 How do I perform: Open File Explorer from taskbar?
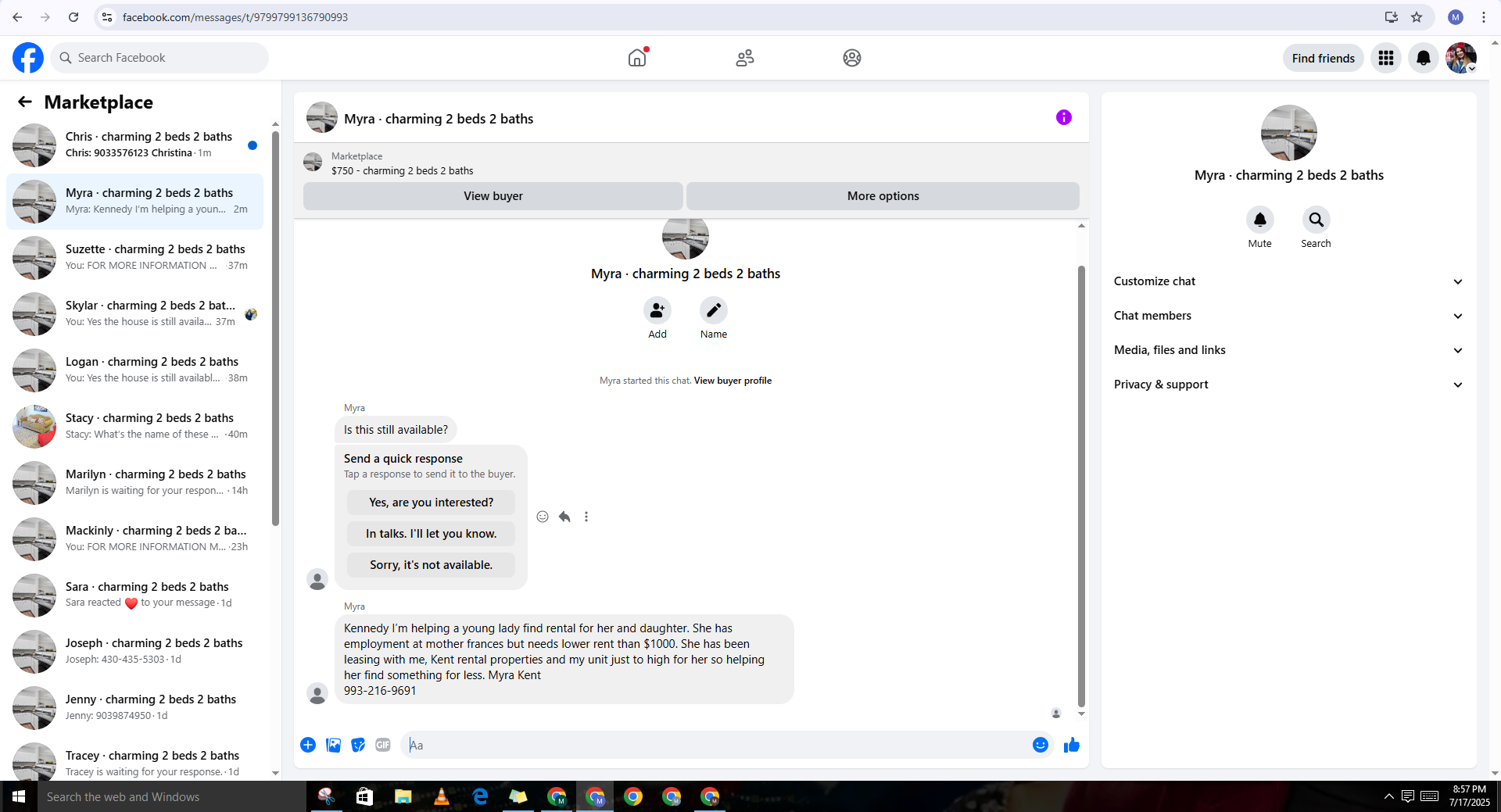click(403, 796)
